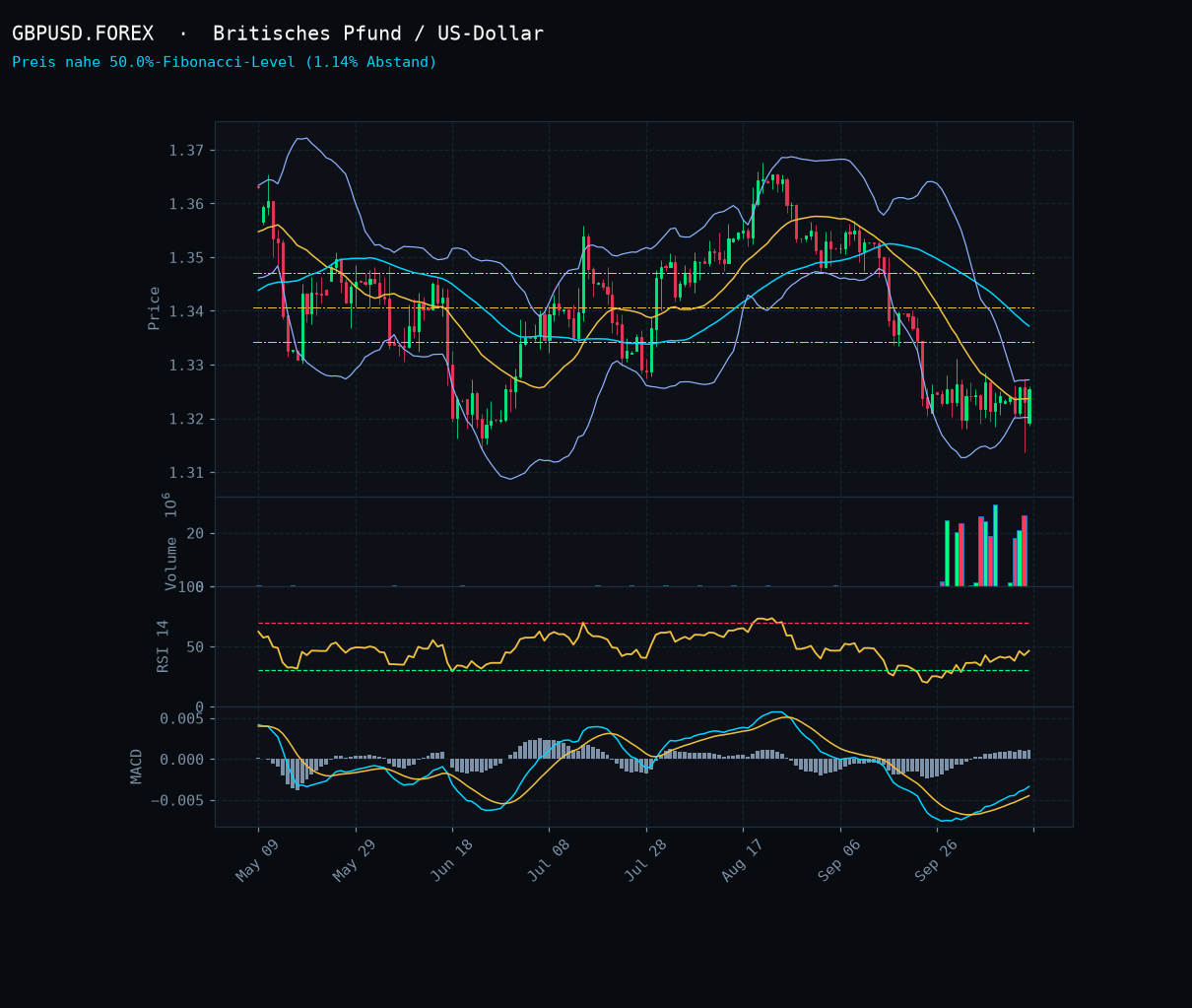This screenshot has height=1008, width=1192.
Task: Click the MACD 0.000 axis label
Action: tap(182, 760)
